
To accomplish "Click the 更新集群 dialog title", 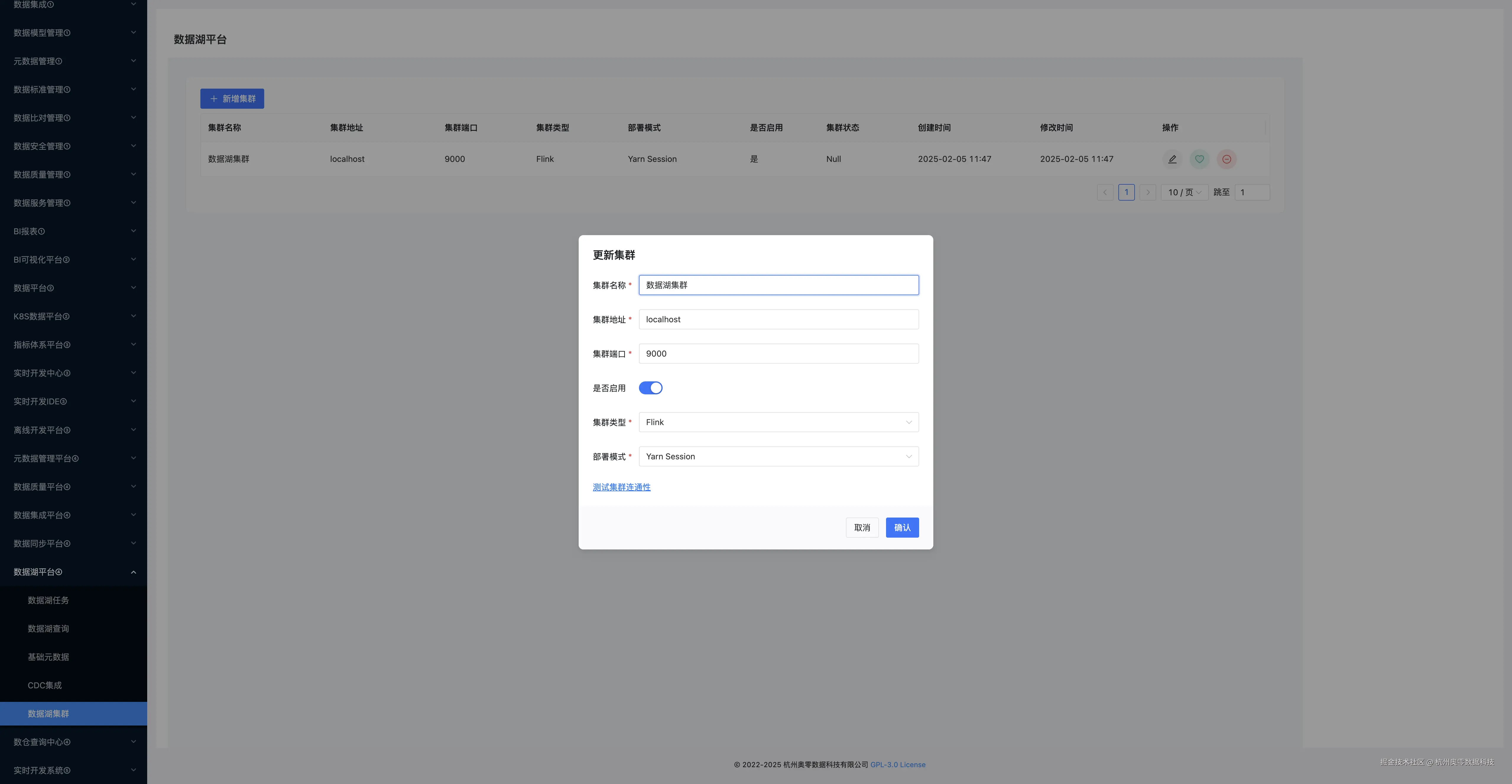I will (614, 255).
